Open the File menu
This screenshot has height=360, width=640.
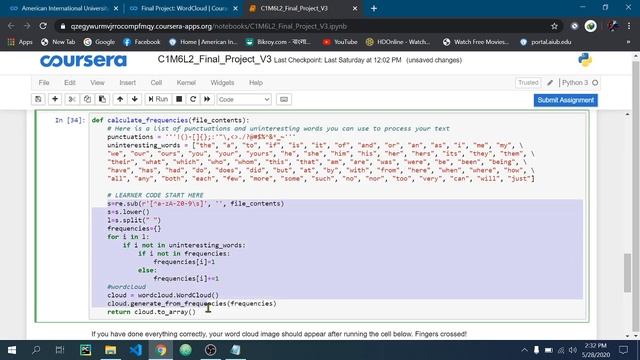click(44, 82)
